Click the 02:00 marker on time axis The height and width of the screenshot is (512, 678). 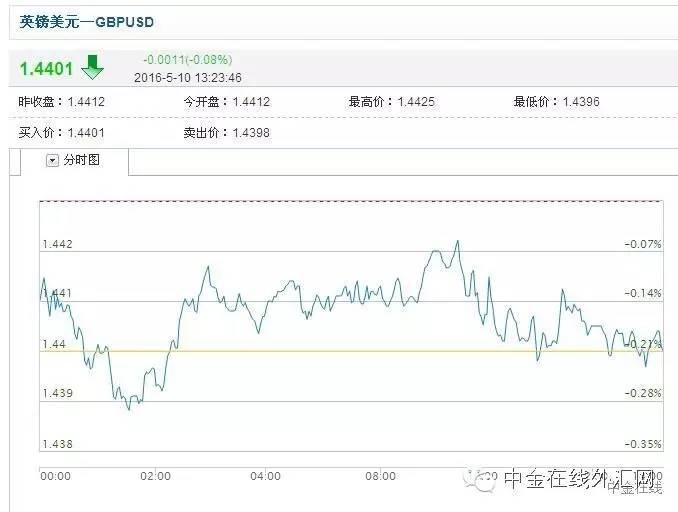pos(155,477)
